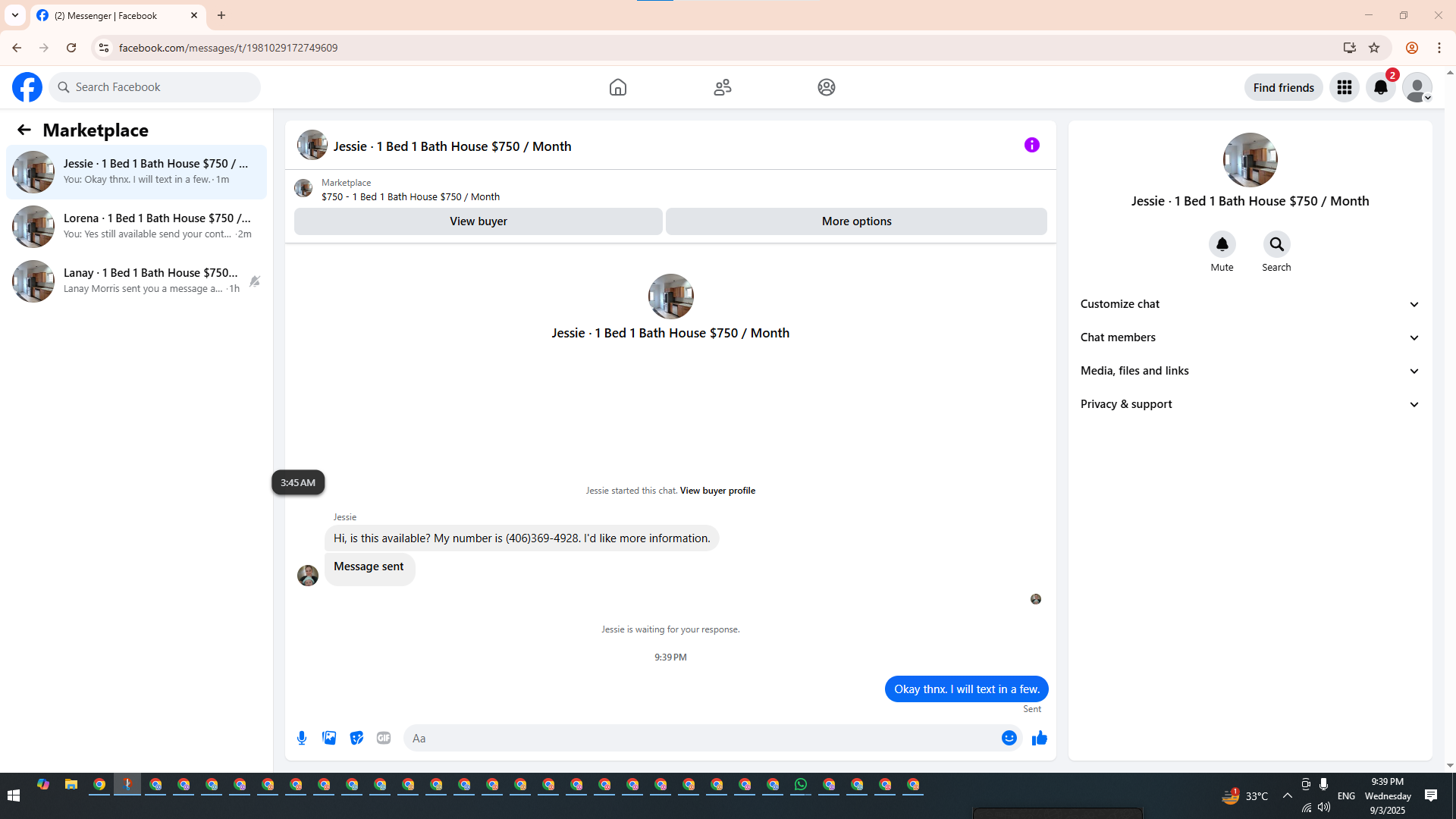Open the View buyer profile link
Viewport: 1456px width, 819px height.
coord(717,491)
